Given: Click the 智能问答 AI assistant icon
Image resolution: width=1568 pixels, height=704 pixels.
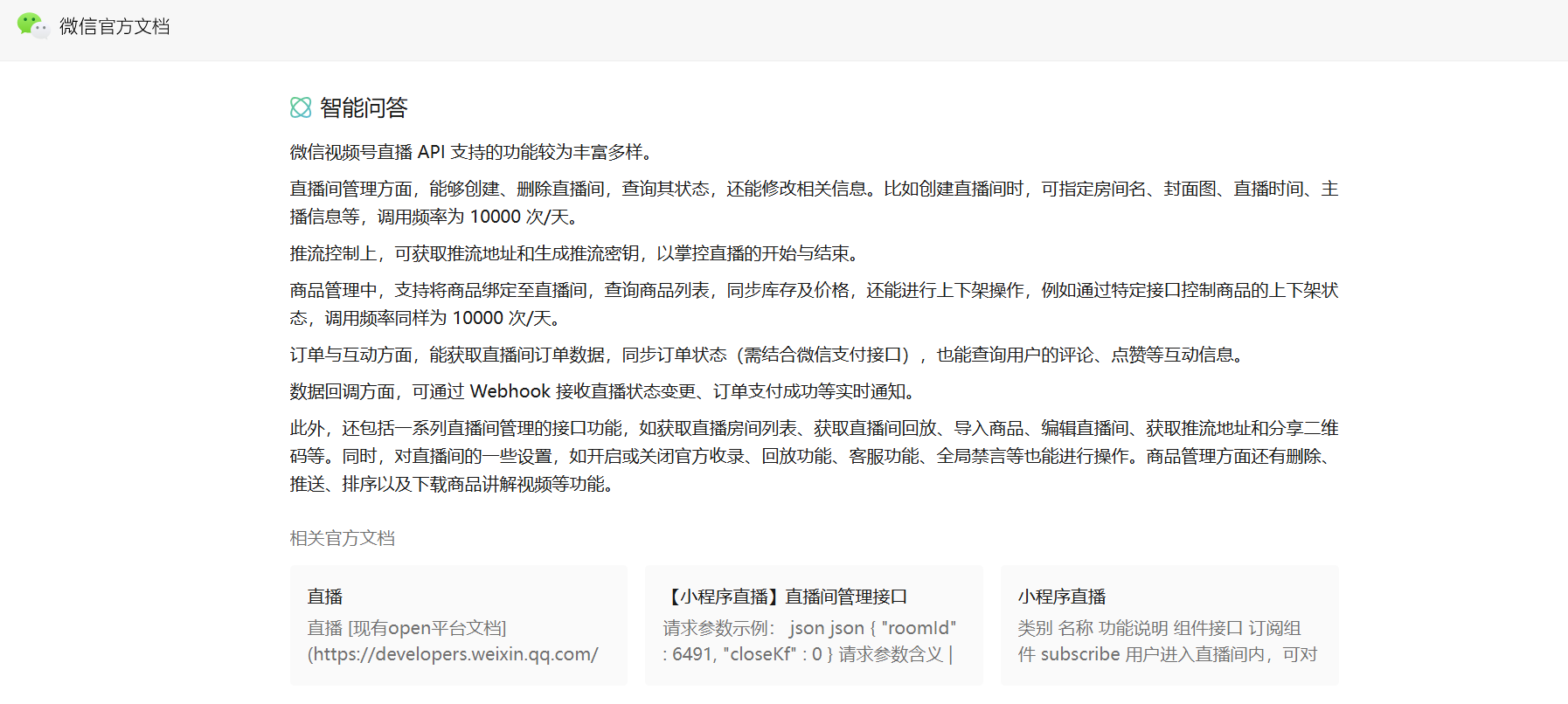Looking at the screenshot, I should coord(301,107).
